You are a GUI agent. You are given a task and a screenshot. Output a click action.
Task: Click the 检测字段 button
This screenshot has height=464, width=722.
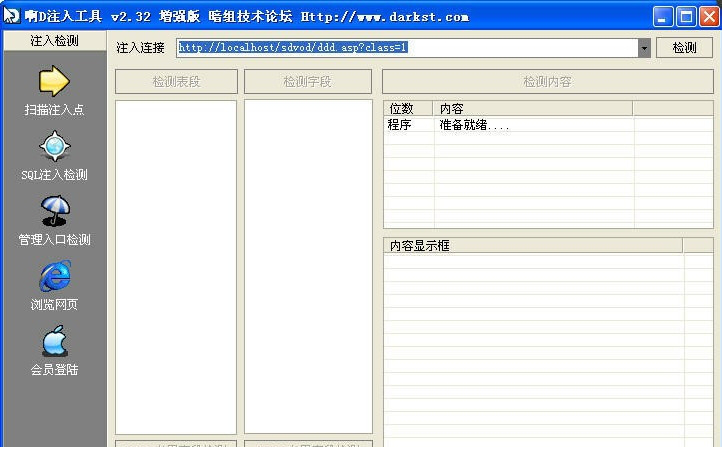pos(308,82)
